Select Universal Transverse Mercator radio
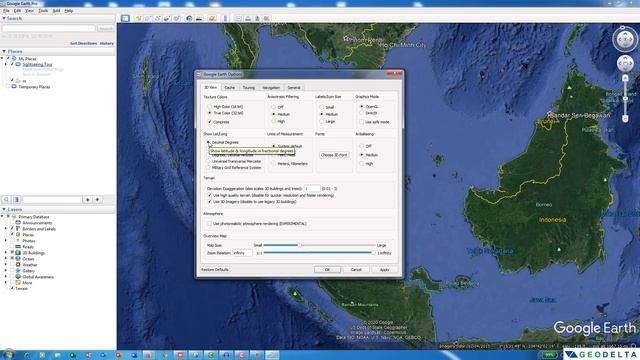The image size is (640, 360). tap(209, 161)
